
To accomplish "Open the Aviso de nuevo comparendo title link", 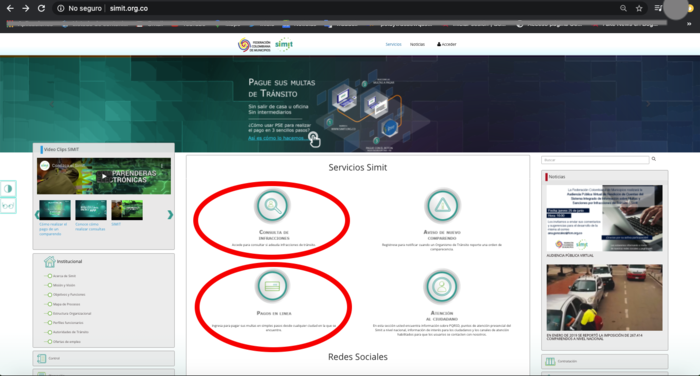I will click(x=442, y=235).
